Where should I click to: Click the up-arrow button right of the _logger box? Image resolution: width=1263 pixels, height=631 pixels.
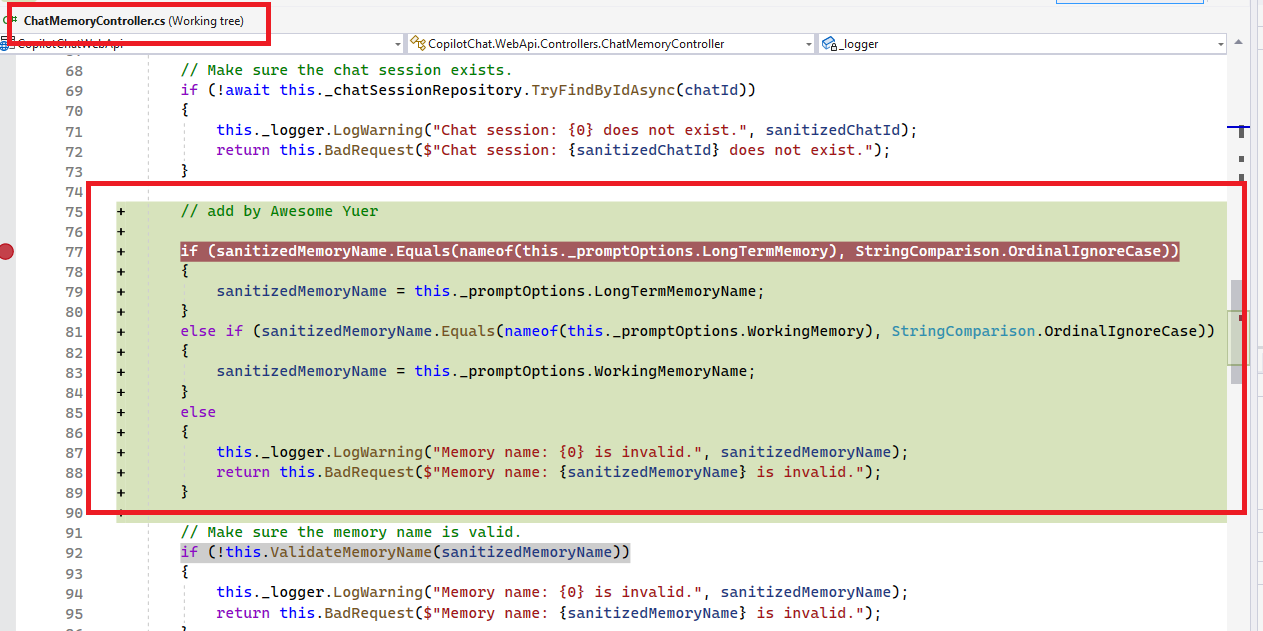(x=1239, y=43)
